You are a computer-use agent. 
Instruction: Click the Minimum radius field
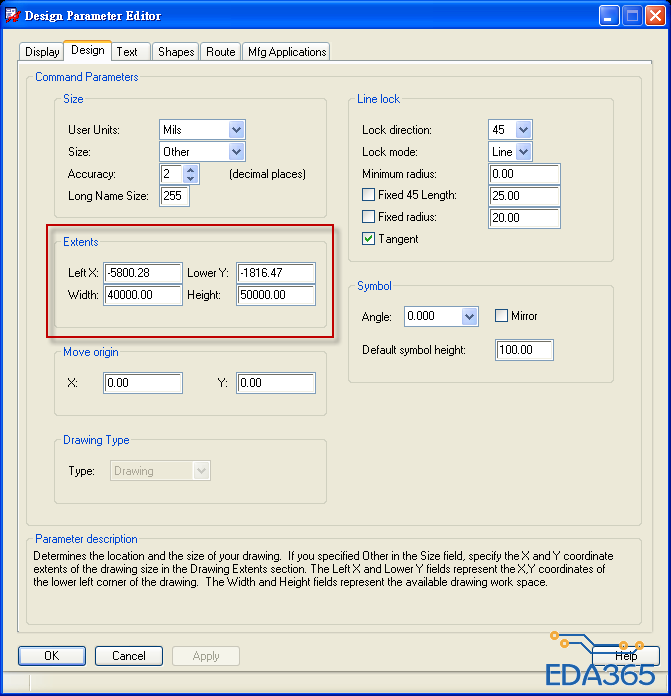(x=524, y=174)
